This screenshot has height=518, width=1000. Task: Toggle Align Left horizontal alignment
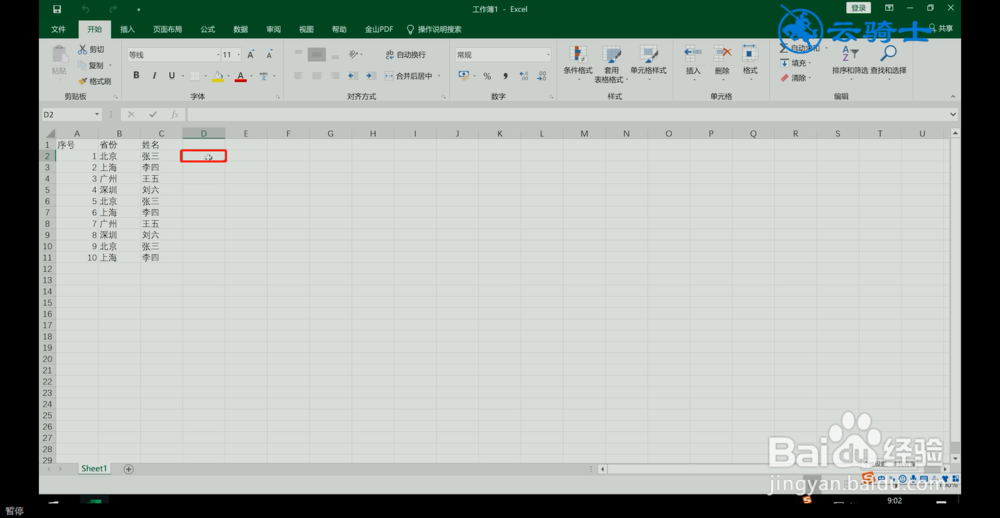[x=298, y=76]
